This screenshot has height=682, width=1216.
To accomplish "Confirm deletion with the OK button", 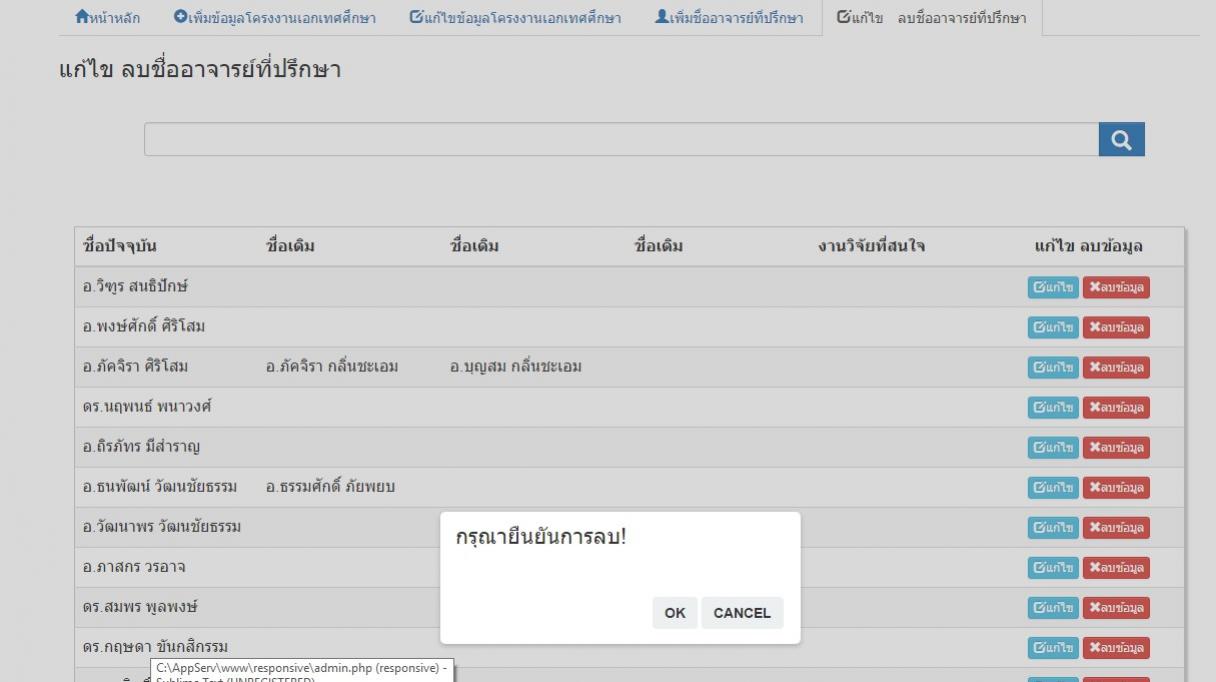I will pyautogui.click(x=675, y=613).
